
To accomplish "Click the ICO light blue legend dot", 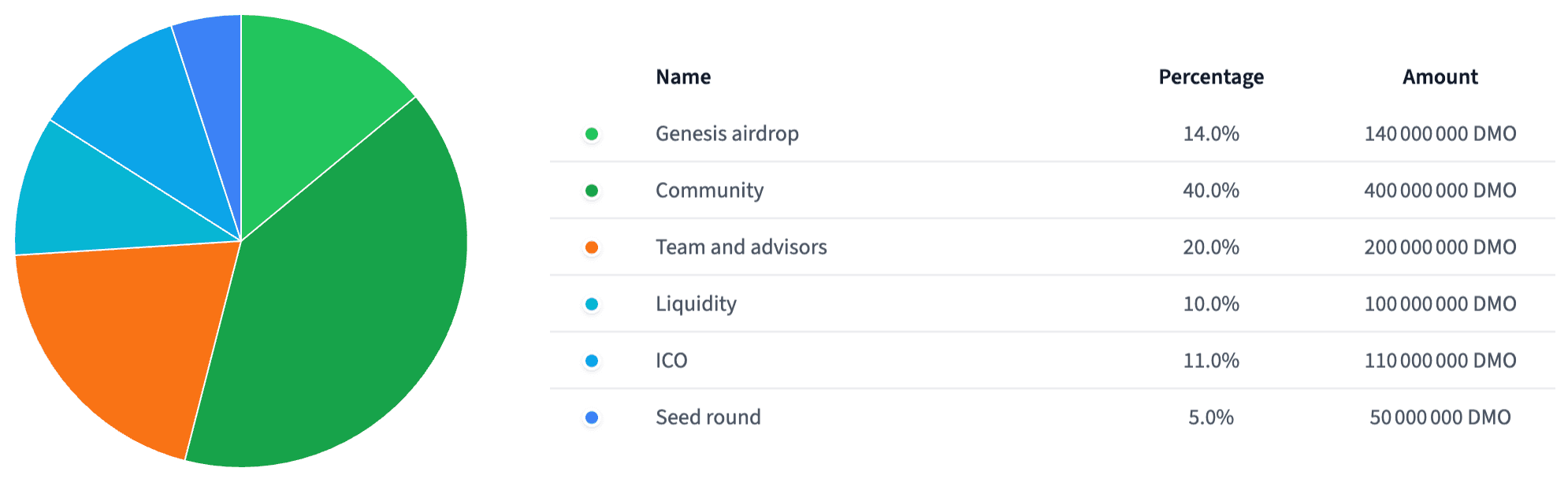I will coord(592,361).
